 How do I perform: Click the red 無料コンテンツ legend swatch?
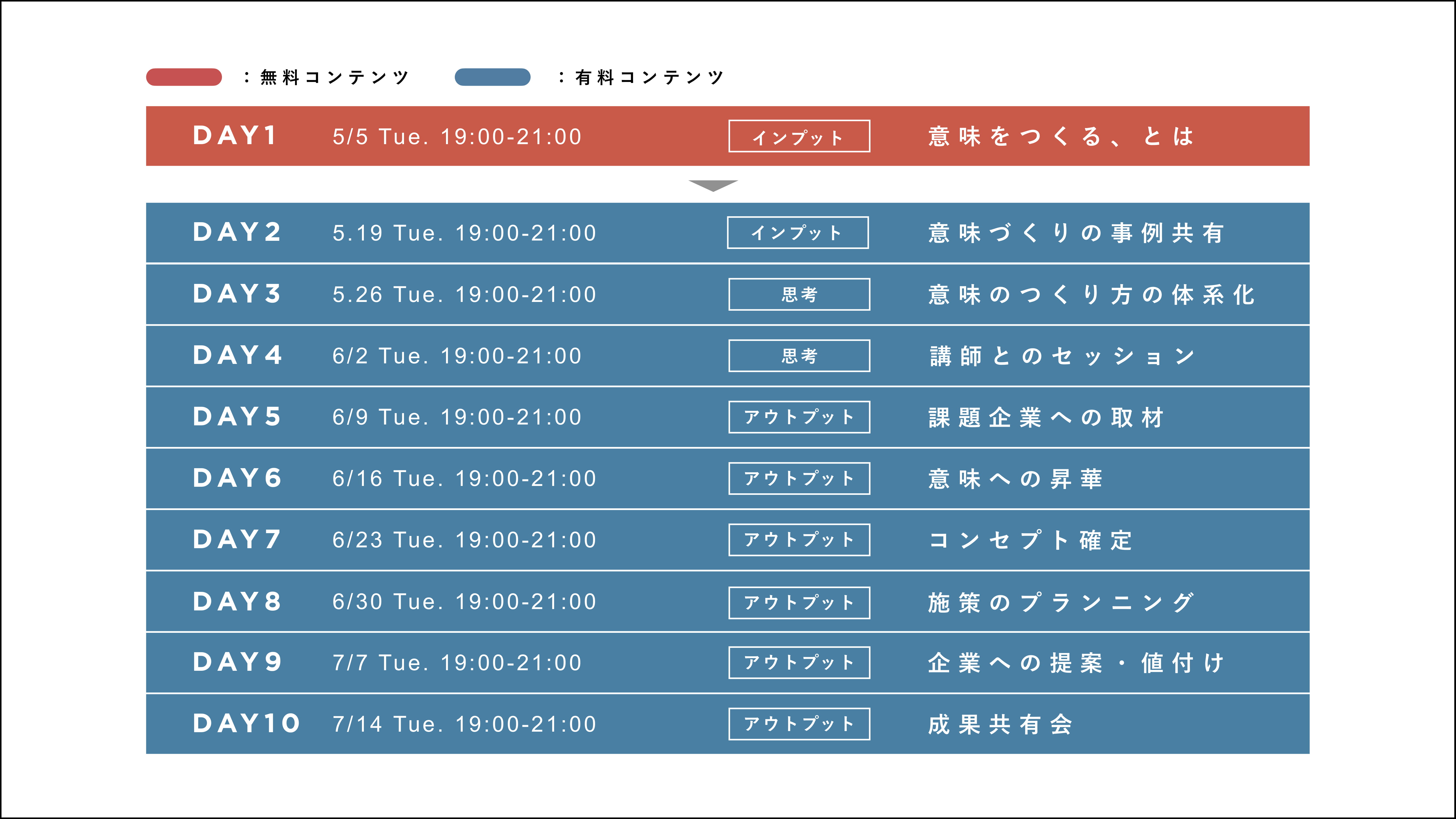tap(184, 77)
